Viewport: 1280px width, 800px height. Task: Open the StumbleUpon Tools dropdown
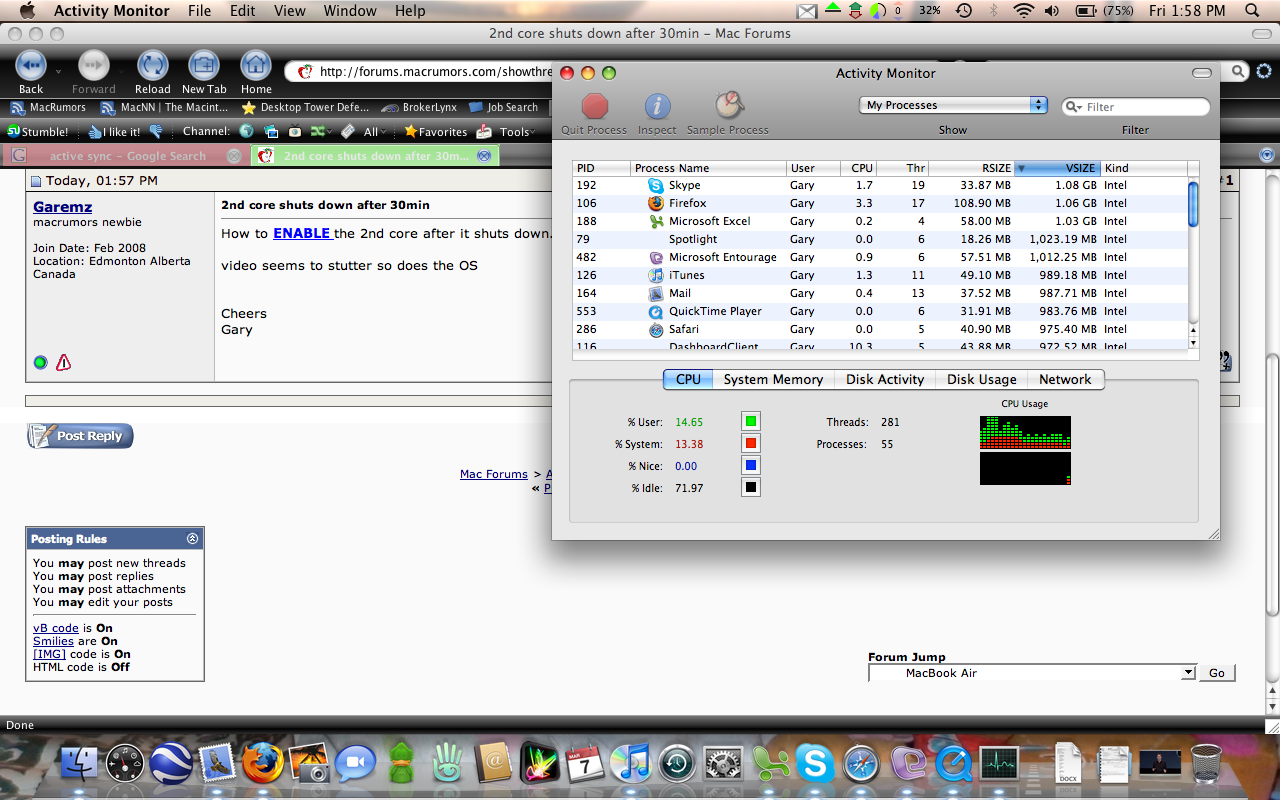518,131
